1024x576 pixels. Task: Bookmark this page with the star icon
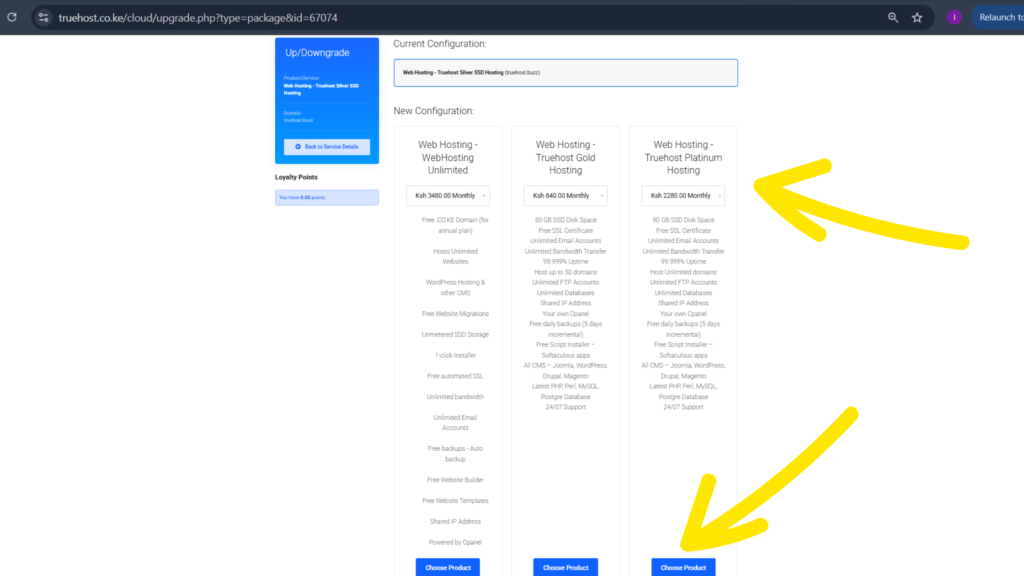click(918, 18)
